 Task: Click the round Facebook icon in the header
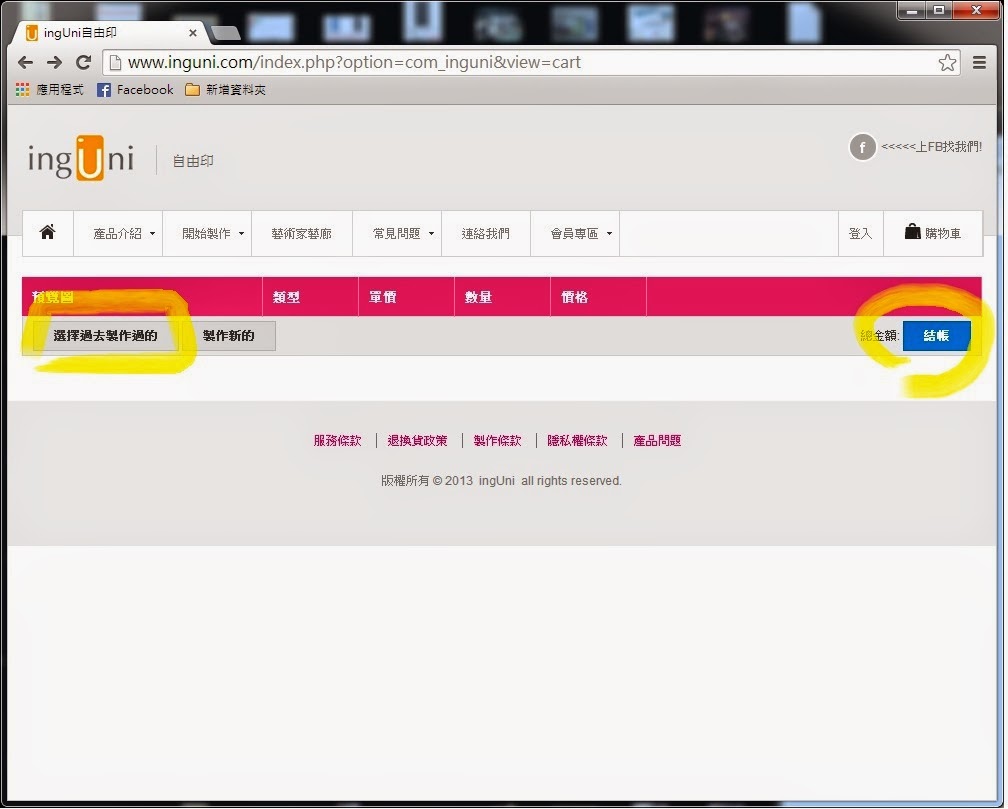[x=862, y=147]
